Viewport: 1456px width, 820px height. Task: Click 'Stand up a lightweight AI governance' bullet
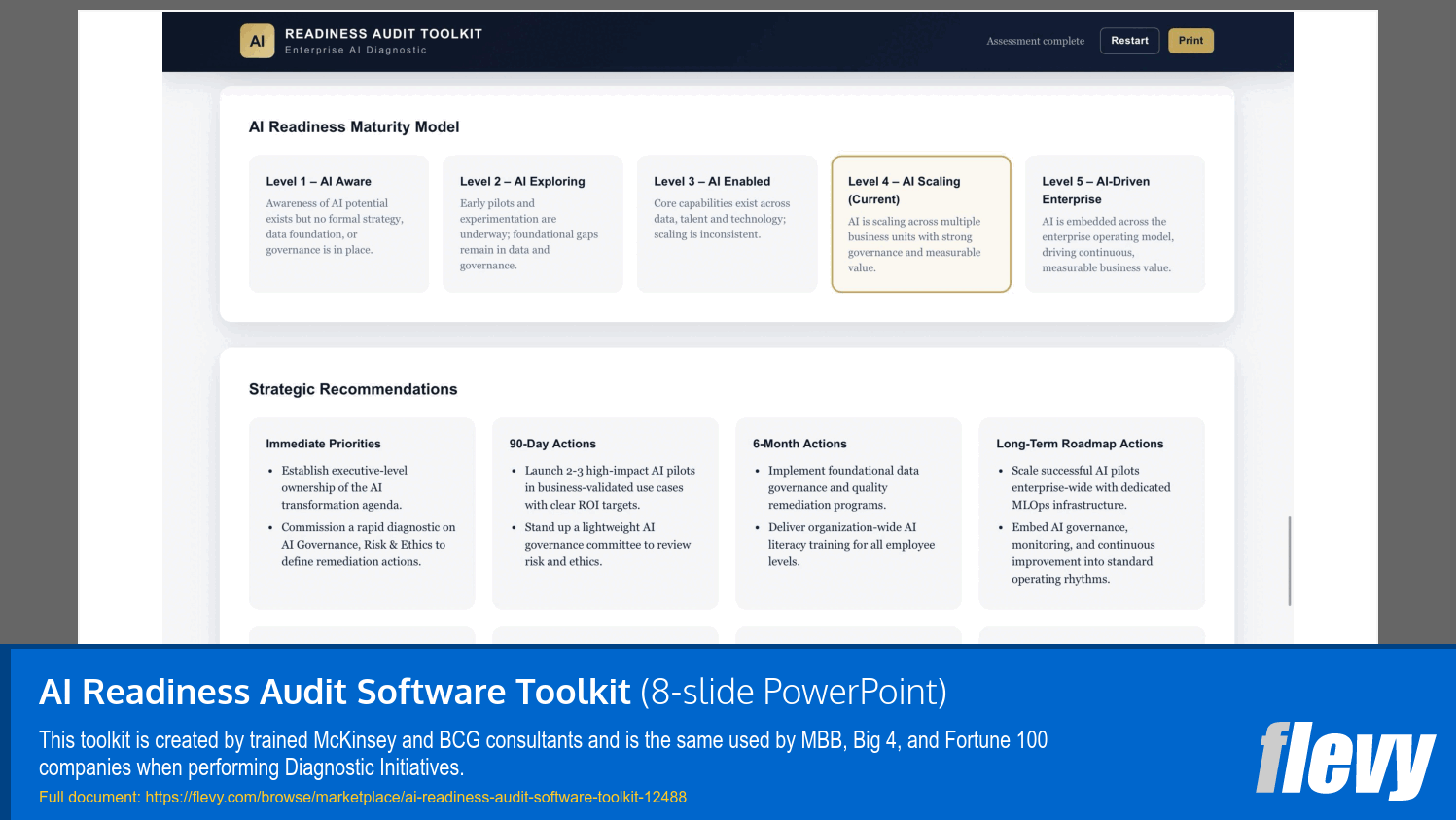tap(608, 545)
